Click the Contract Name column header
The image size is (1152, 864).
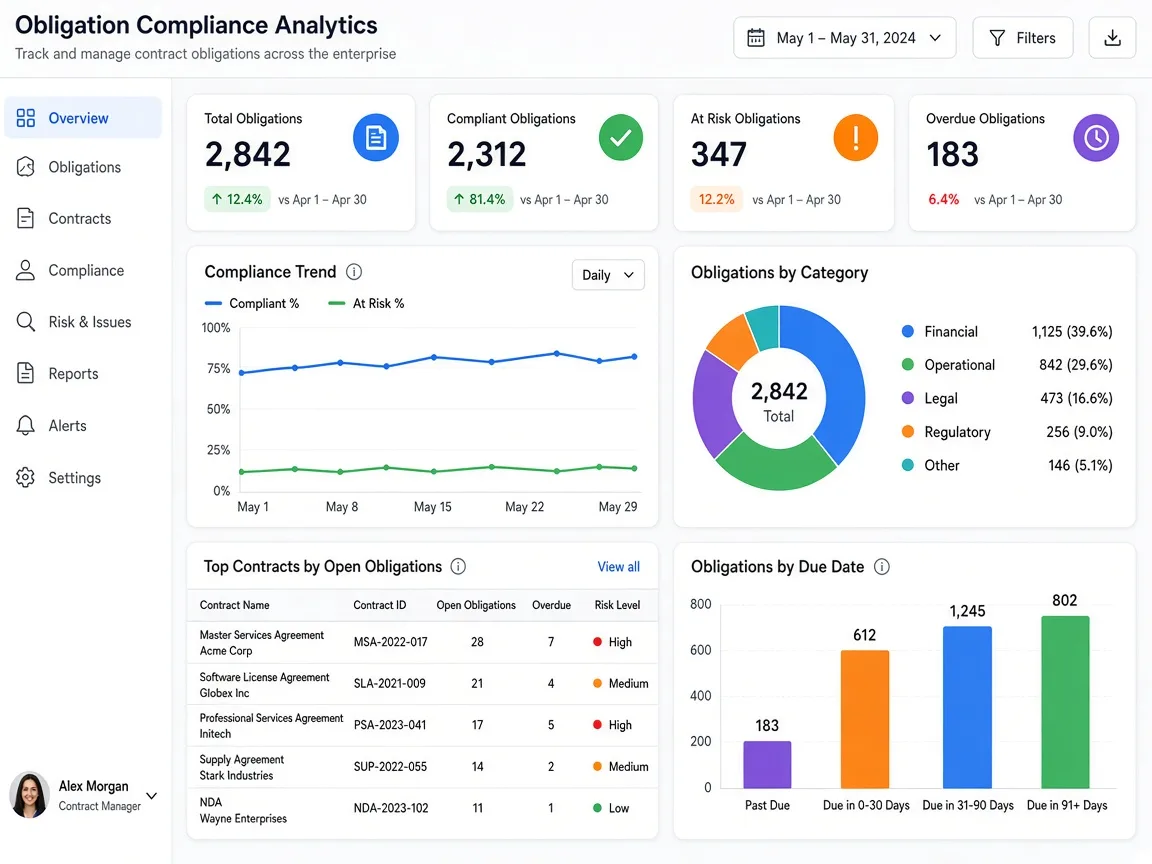click(234, 605)
